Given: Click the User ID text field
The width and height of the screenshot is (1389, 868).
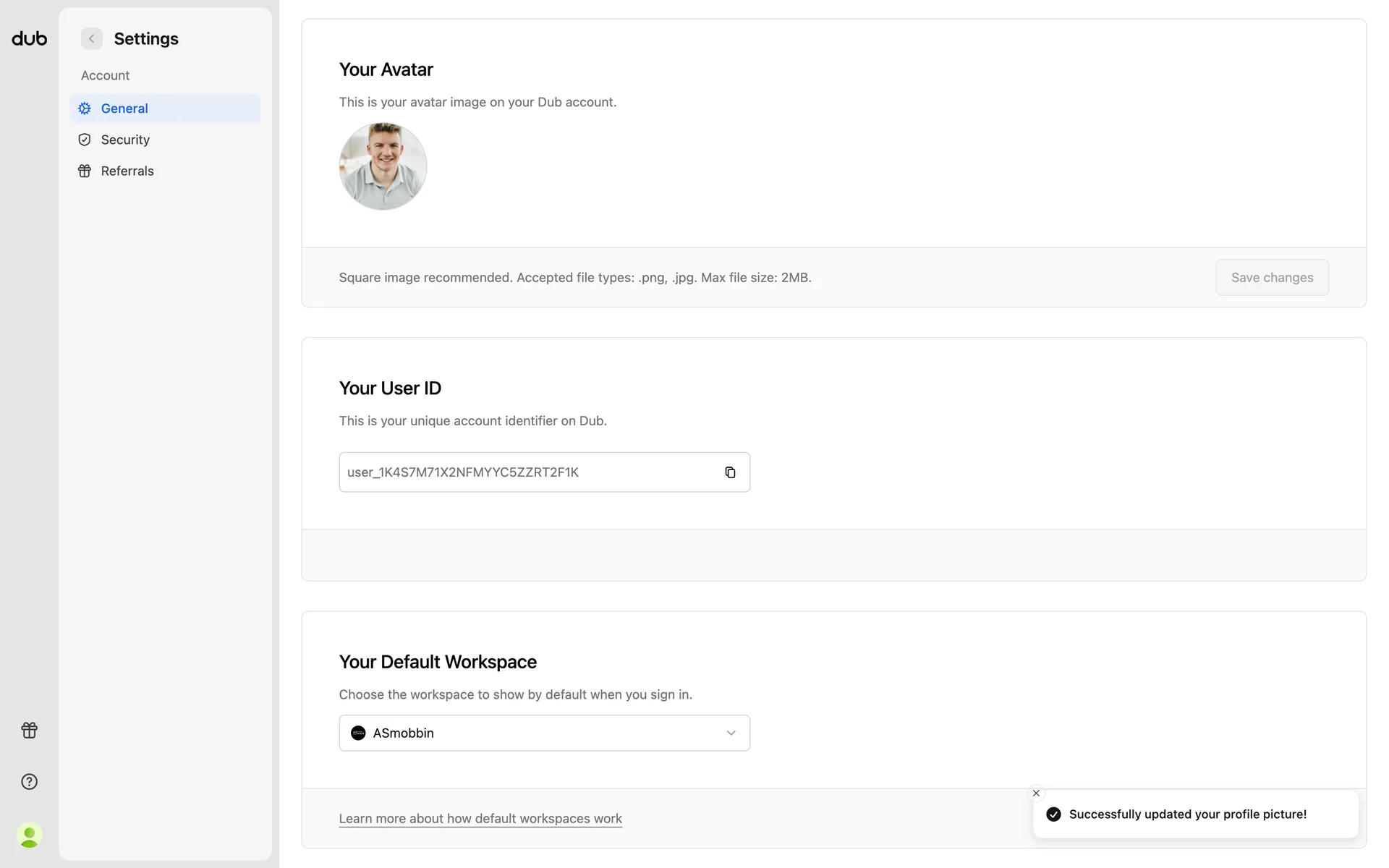Looking at the screenshot, I should (x=528, y=472).
